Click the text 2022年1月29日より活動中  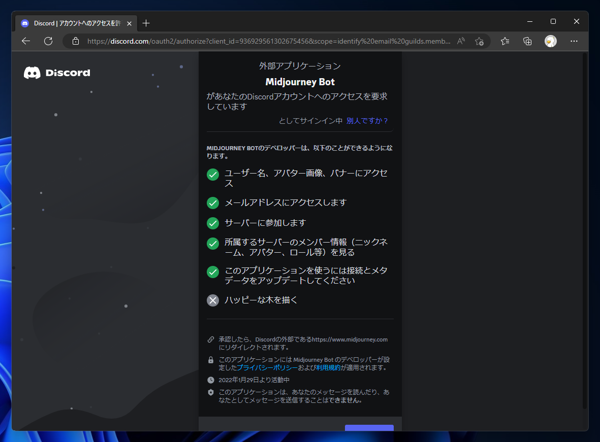pyautogui.click(x=254, y=380)
